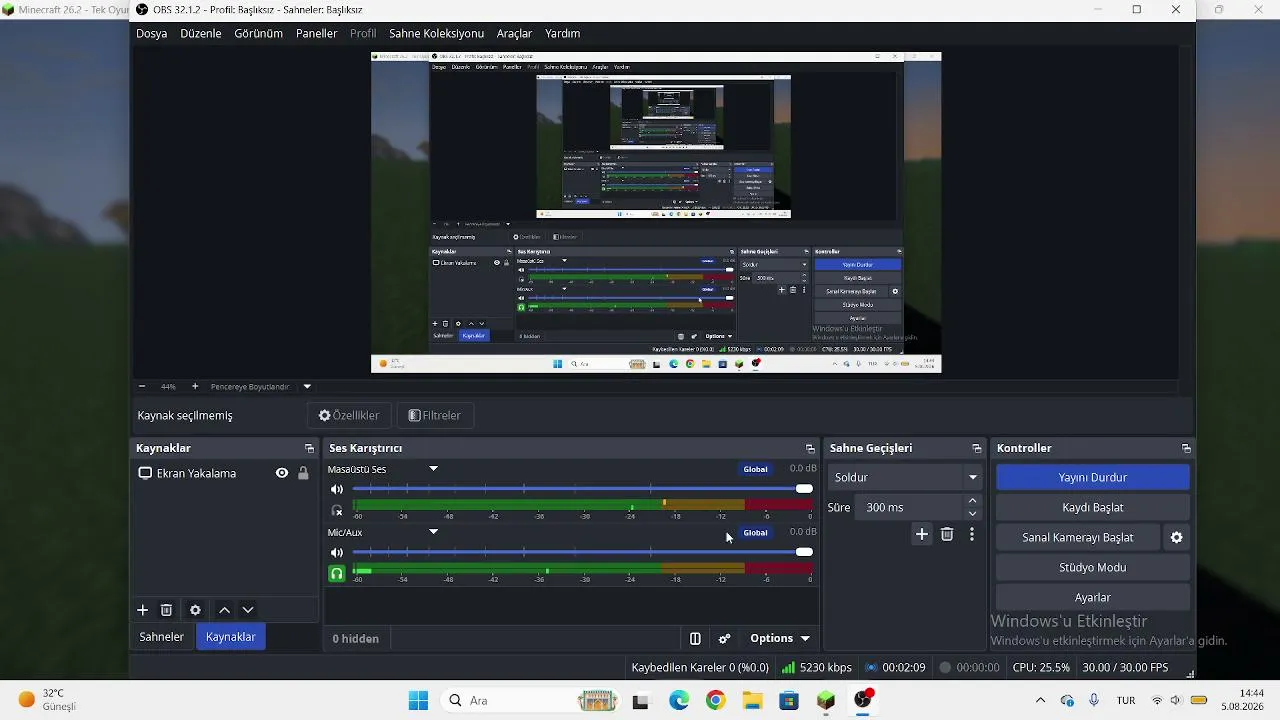The width and height of the screenshot is (1280, 720).
Task: Zoom in the preview with plus icon
Action: [195, 386]
